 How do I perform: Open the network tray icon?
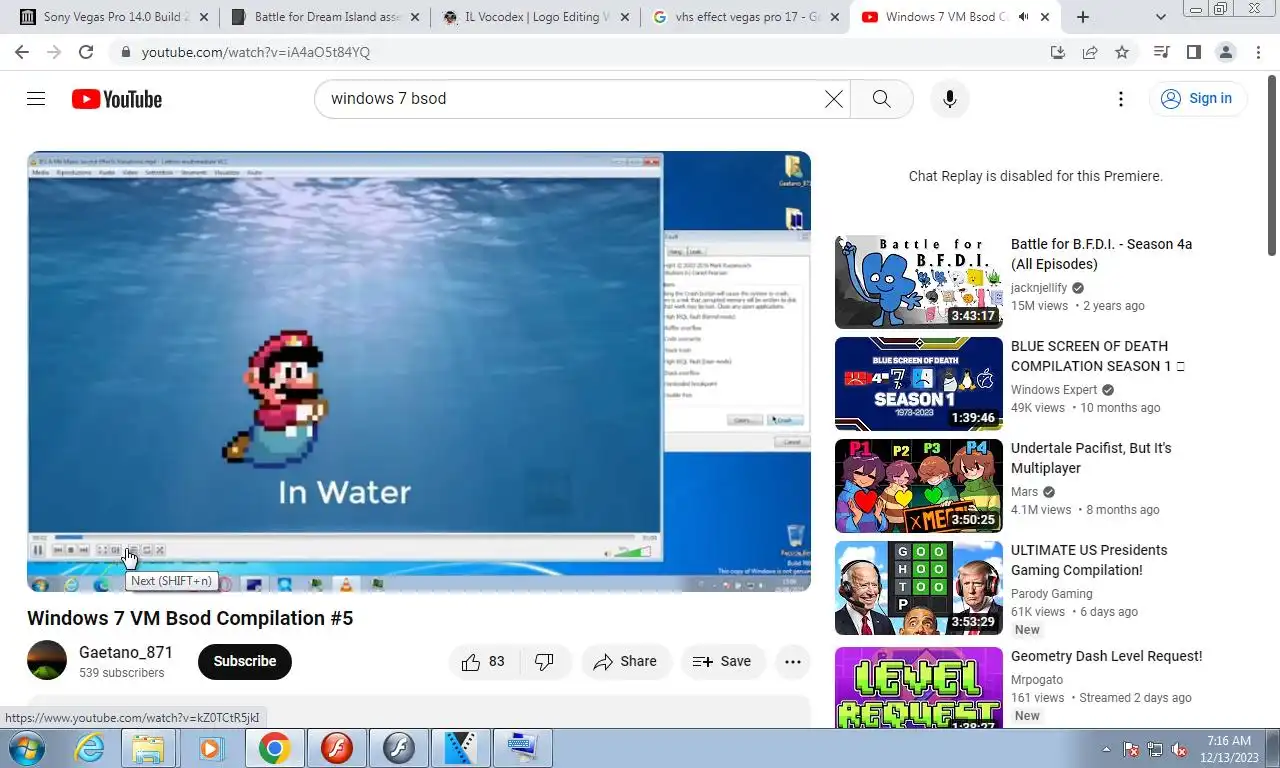(1155, 749)
